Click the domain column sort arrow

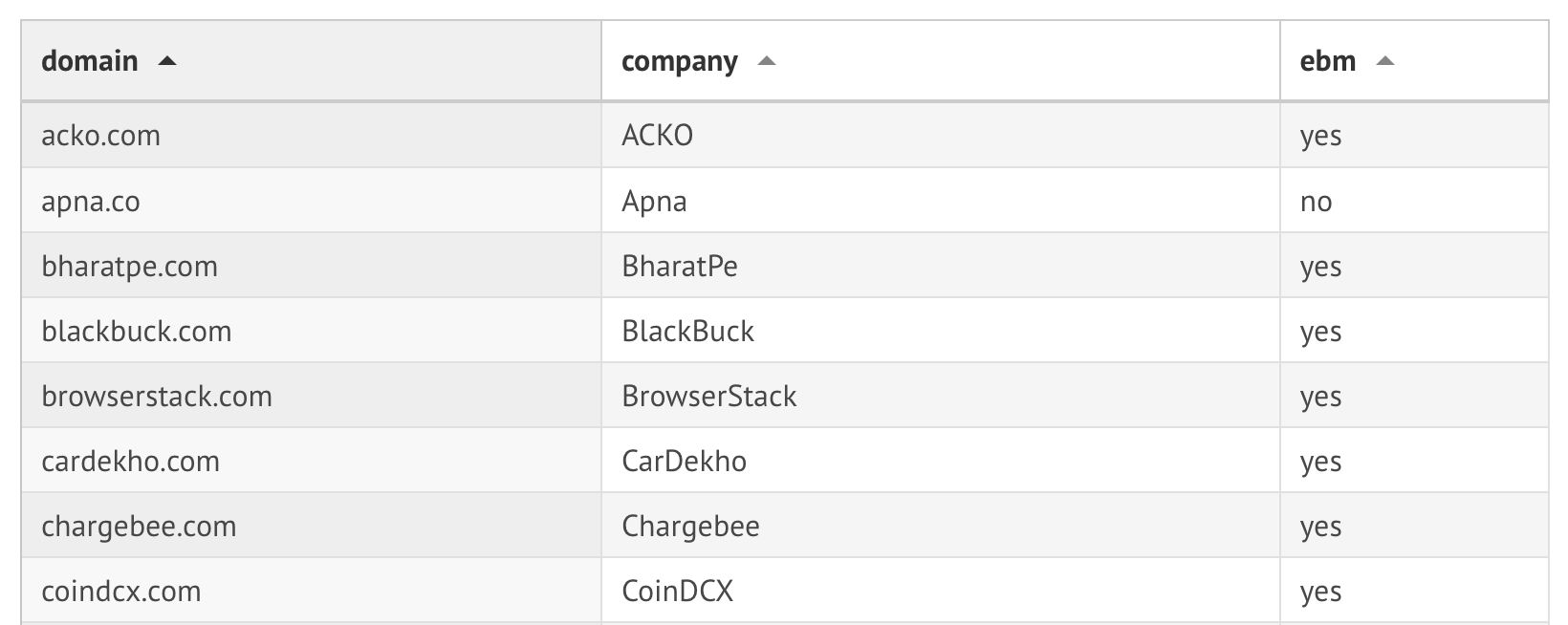(x=167, y=61)
